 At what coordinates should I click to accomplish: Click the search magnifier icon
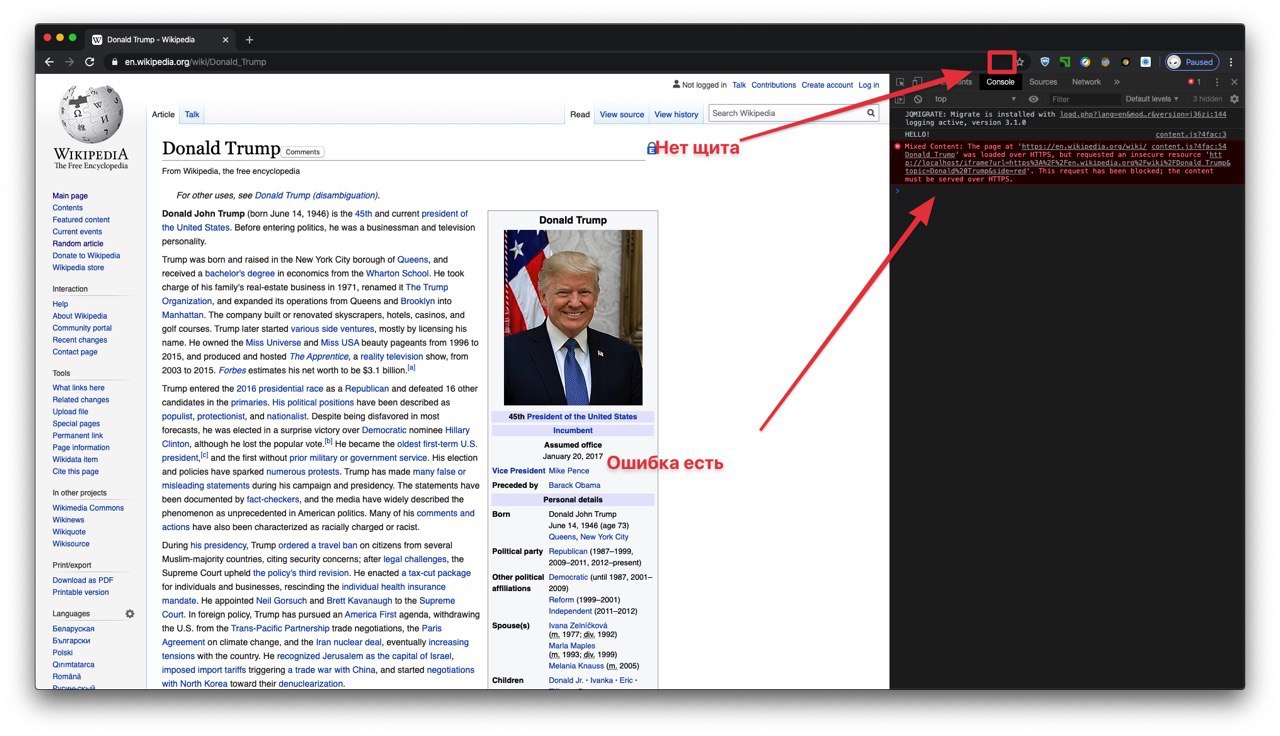pyautogui.click(x=871, y=113)
